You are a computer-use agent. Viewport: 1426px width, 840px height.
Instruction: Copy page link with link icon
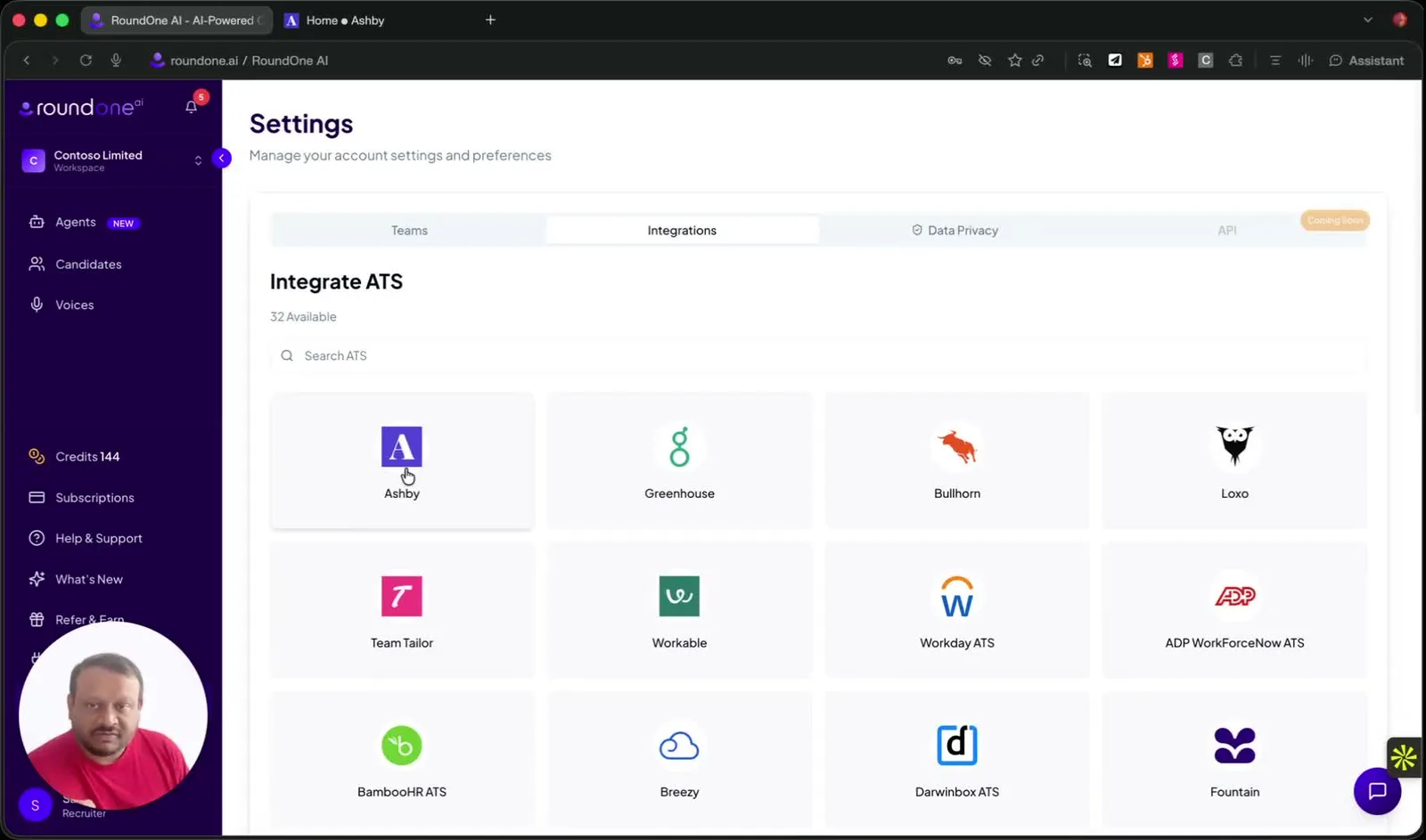pyautogui.click(x=1038, y=61)
